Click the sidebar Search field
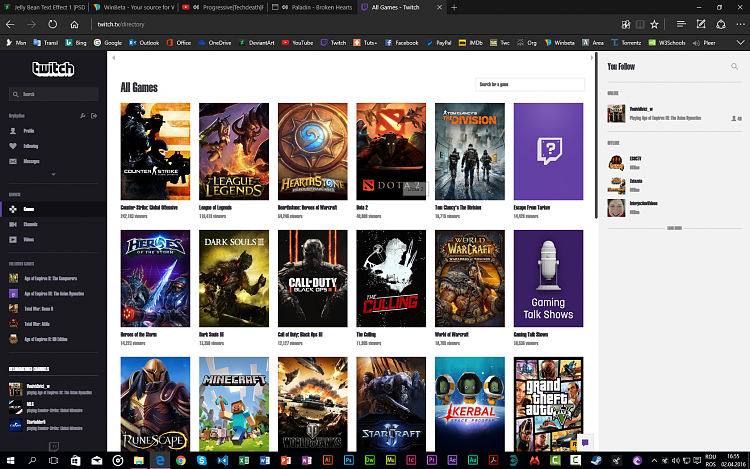 pos(54,94)
